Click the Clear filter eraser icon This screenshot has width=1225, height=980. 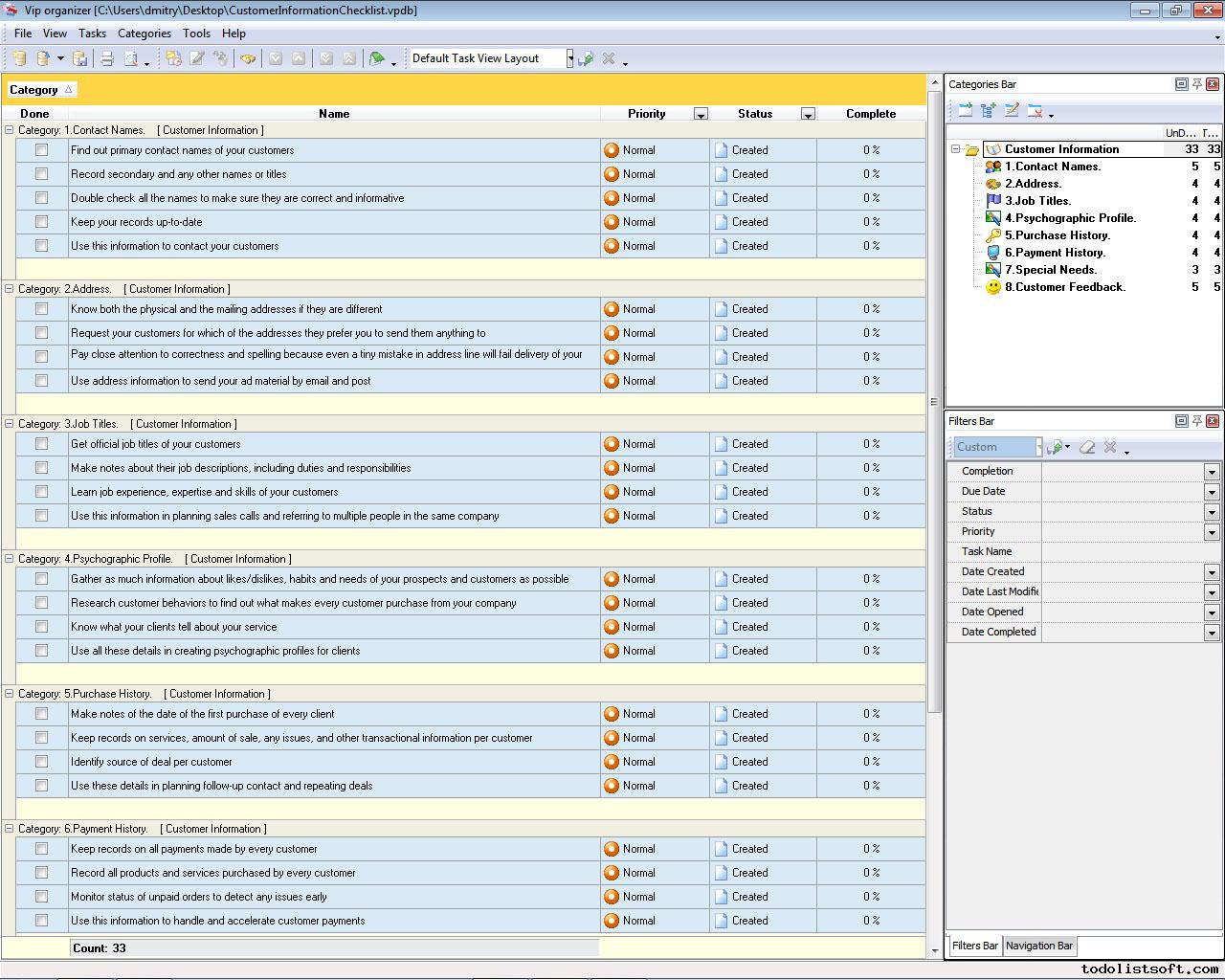[x=1087, y=447]
